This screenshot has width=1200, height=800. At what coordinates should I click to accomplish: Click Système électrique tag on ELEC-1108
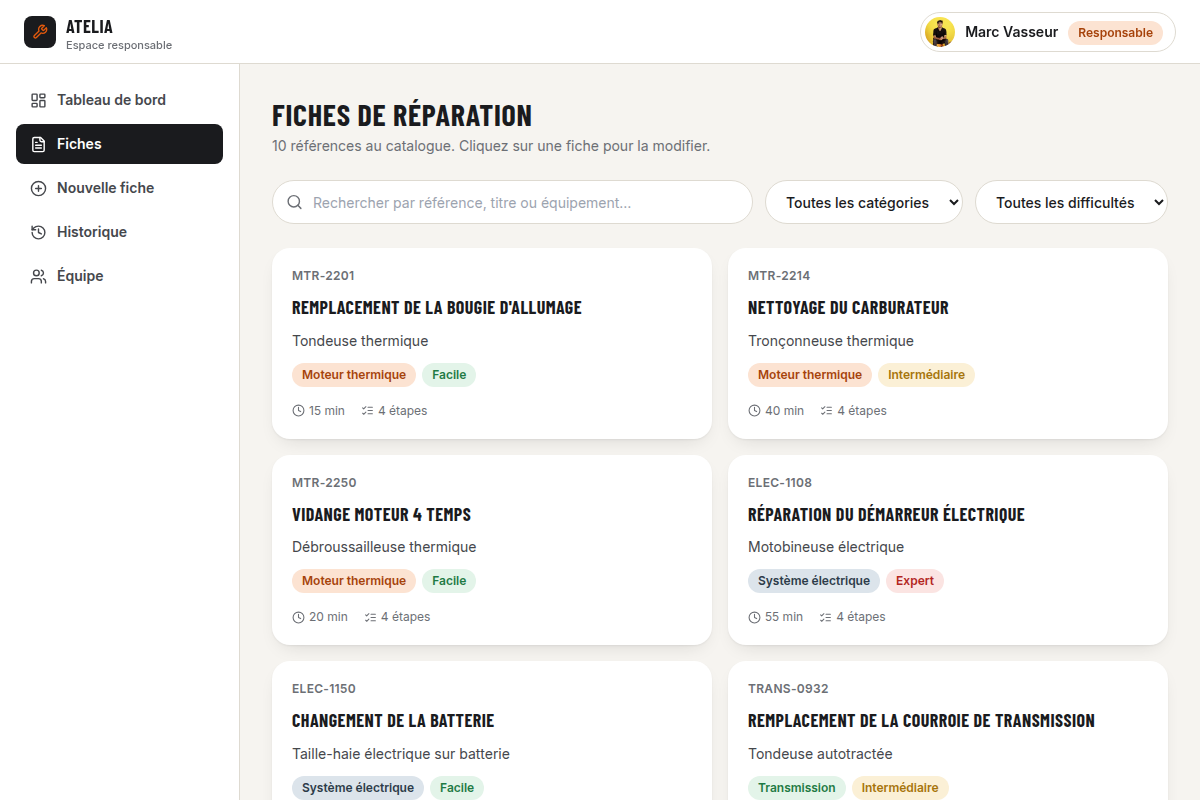[814, 581]
